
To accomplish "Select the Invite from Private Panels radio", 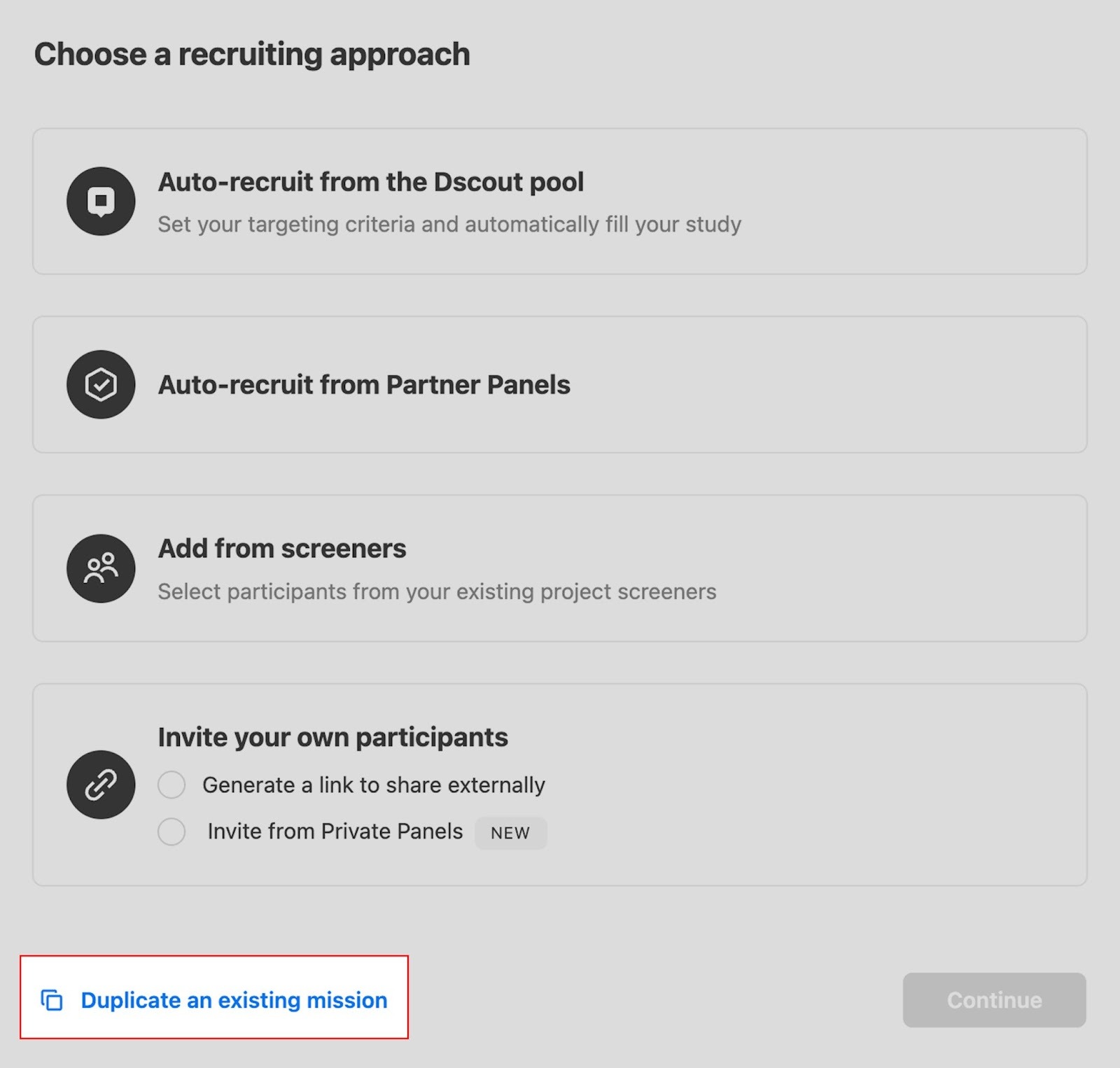I will (x=171, y=832).
